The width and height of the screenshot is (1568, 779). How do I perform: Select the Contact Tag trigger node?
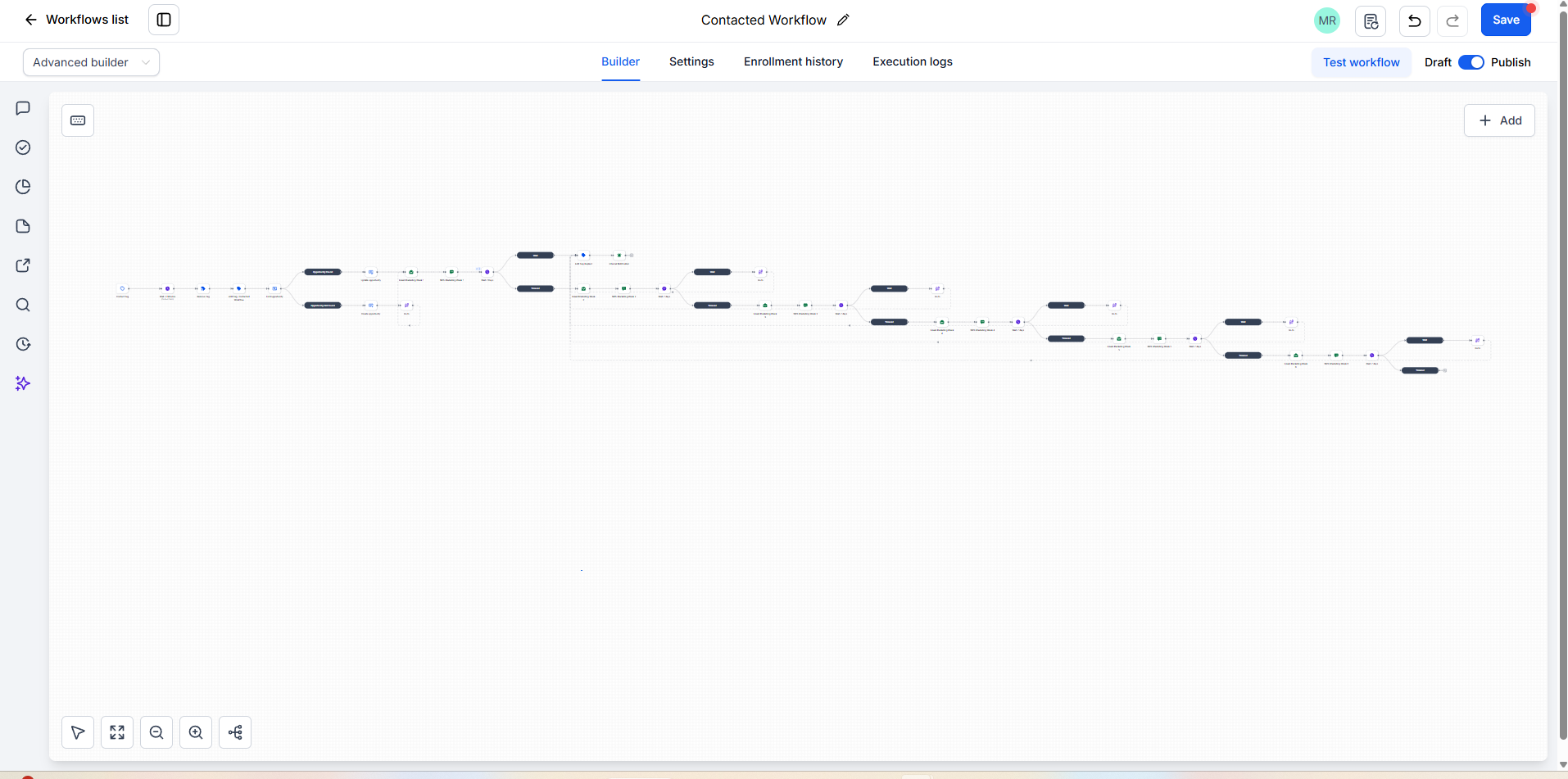point(122,288)
